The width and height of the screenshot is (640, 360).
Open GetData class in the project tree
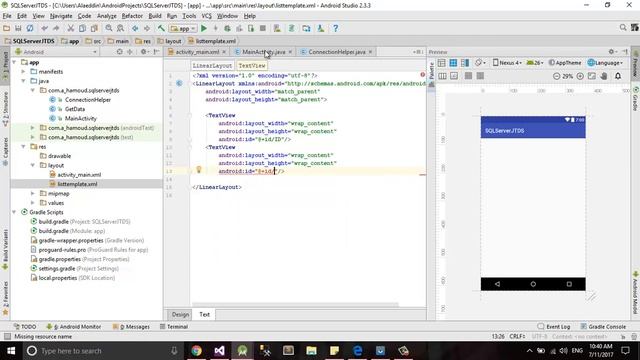pyautogui.click(x=75, y=109)
